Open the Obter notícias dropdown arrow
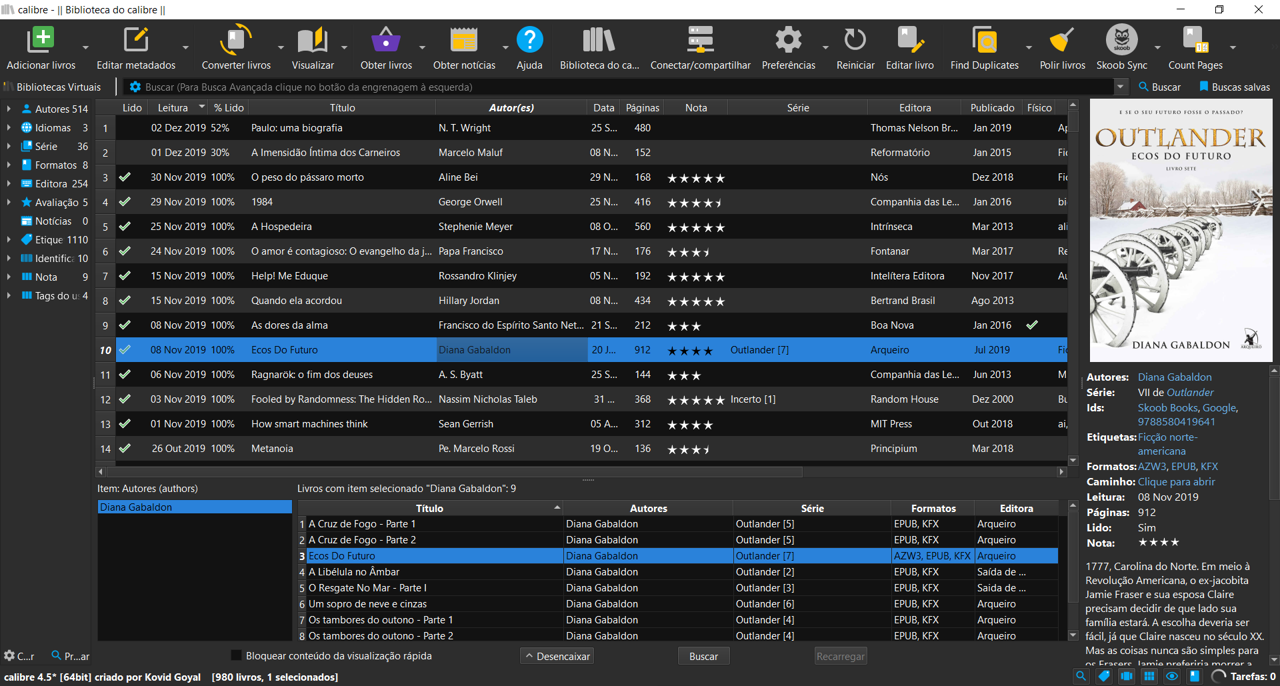The width and height of the screenshot is (1280, 686). (505, 47)
